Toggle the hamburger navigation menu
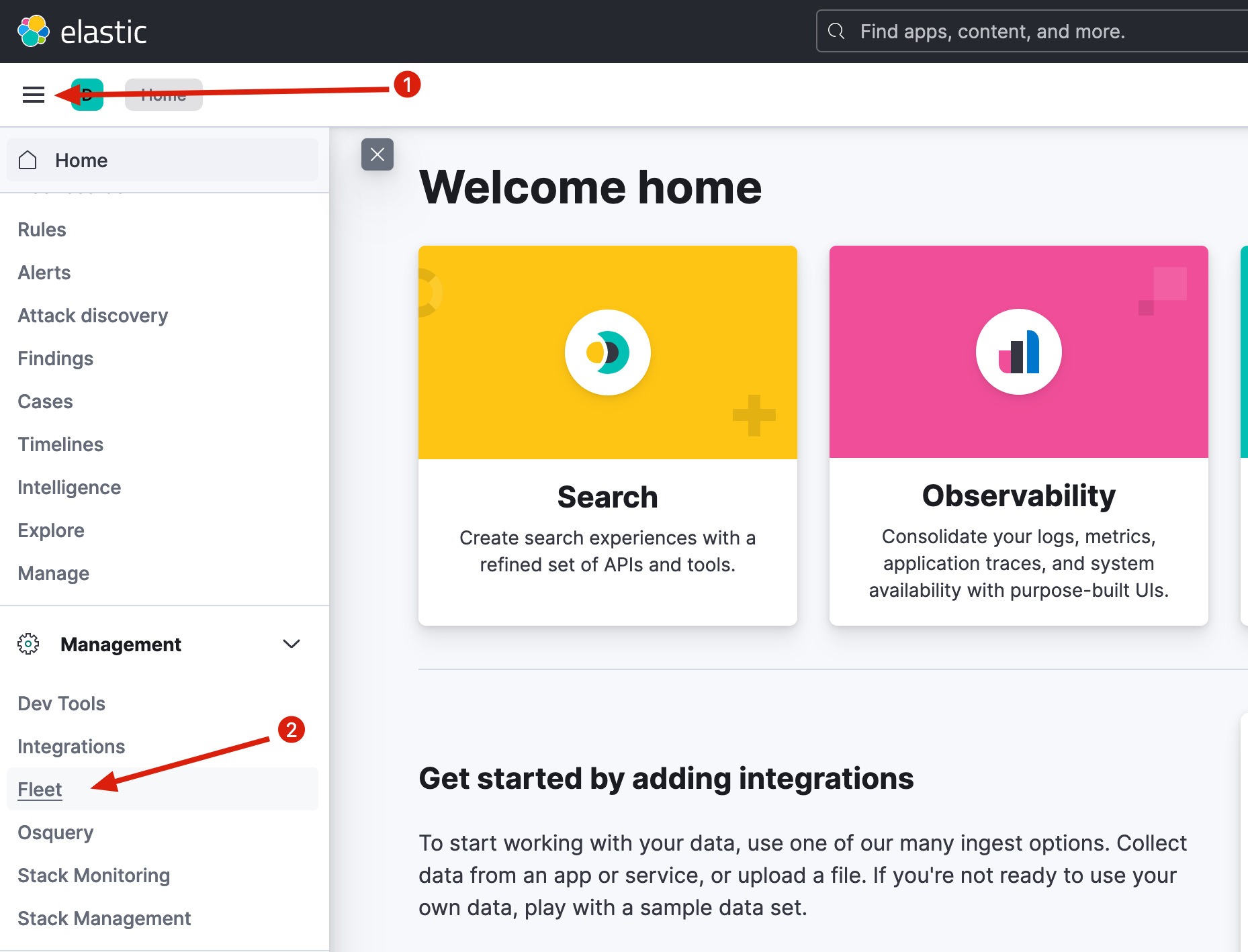Screen dimensions: 1248x952 (34, 95)
